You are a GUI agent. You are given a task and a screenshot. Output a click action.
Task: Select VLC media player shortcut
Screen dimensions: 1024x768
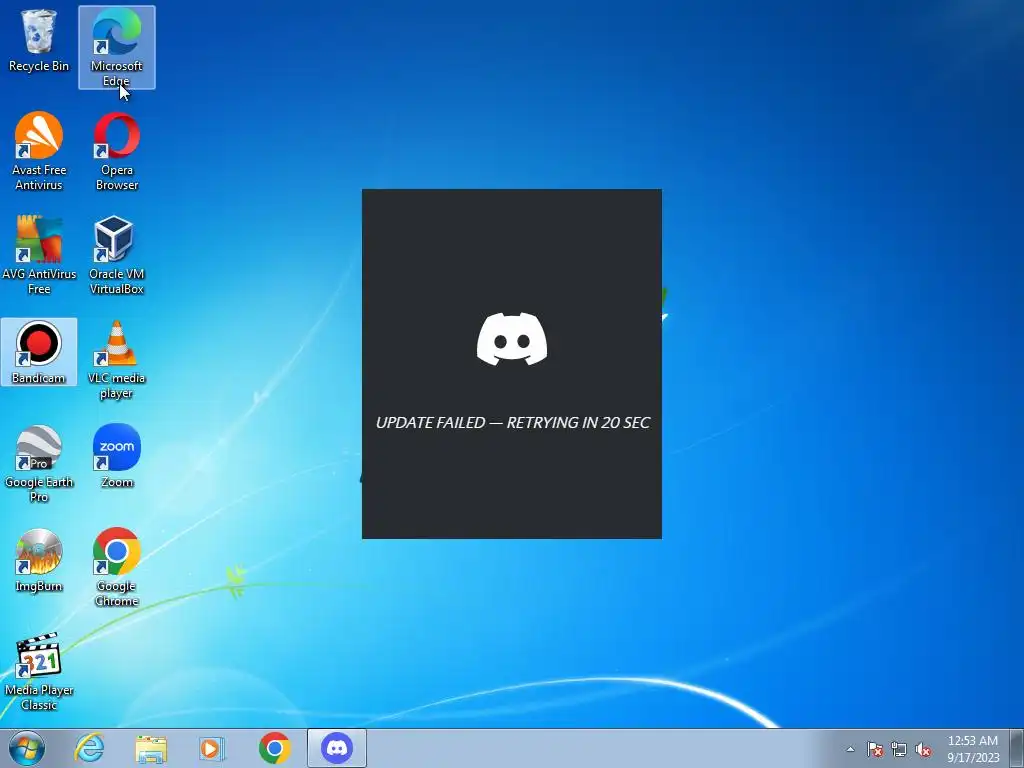coord(116,359)
